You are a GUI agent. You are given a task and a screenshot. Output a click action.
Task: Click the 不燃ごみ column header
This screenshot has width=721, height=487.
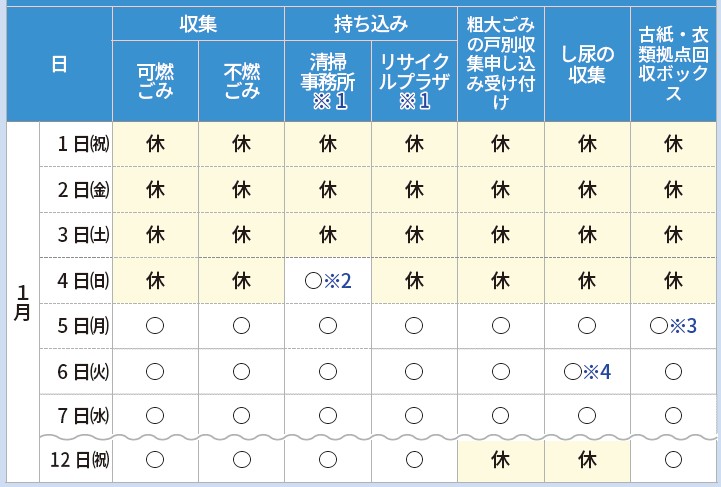click(241, 80)
